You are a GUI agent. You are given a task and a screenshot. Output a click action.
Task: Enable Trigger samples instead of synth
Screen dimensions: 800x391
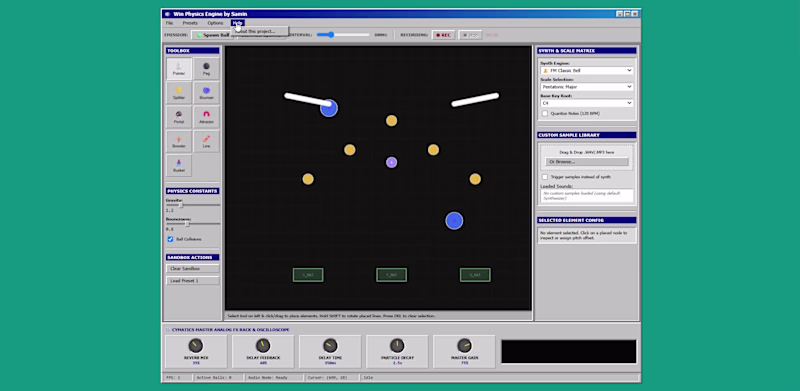(x=545, y=177)
